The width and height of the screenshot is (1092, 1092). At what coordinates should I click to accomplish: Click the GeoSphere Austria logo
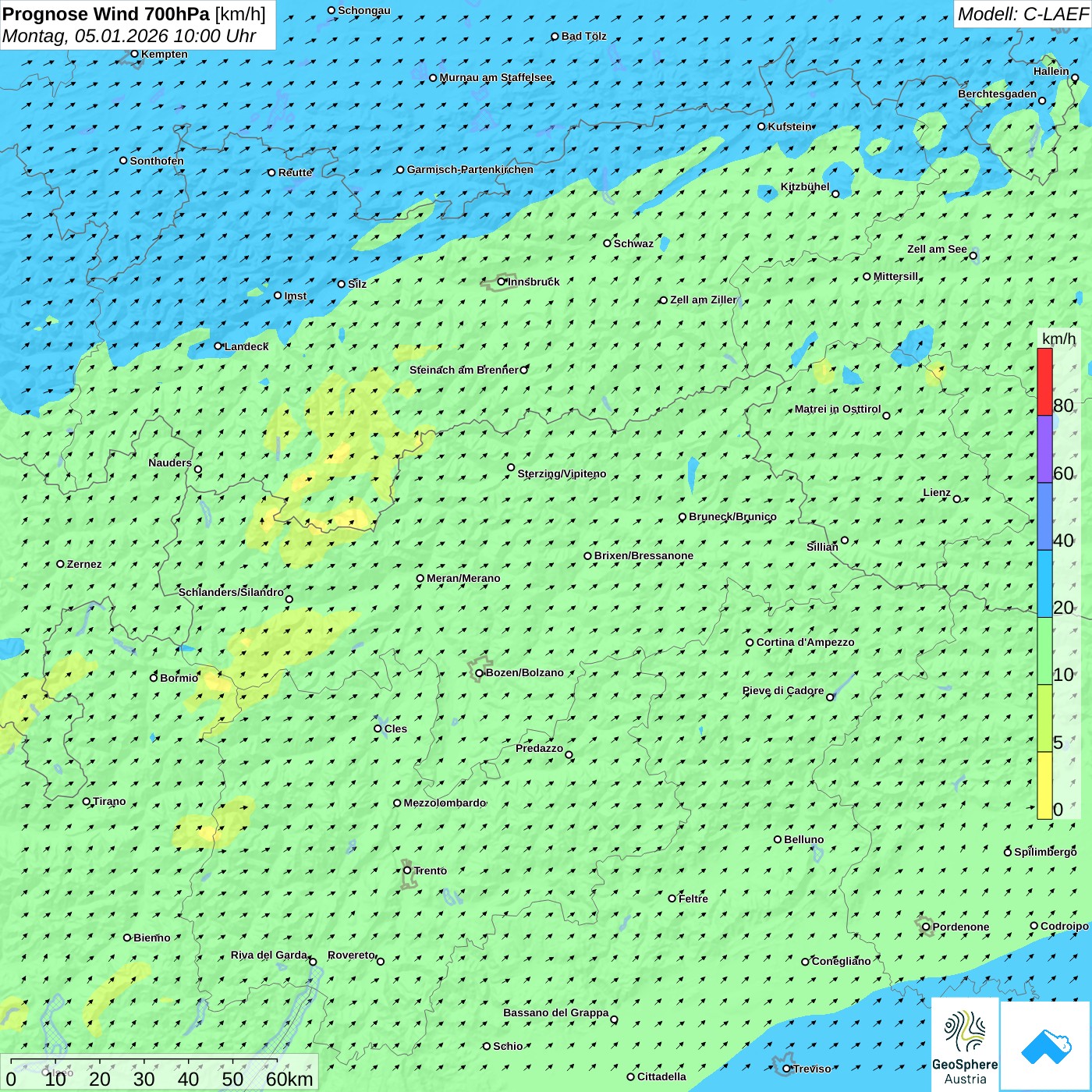965,1045
